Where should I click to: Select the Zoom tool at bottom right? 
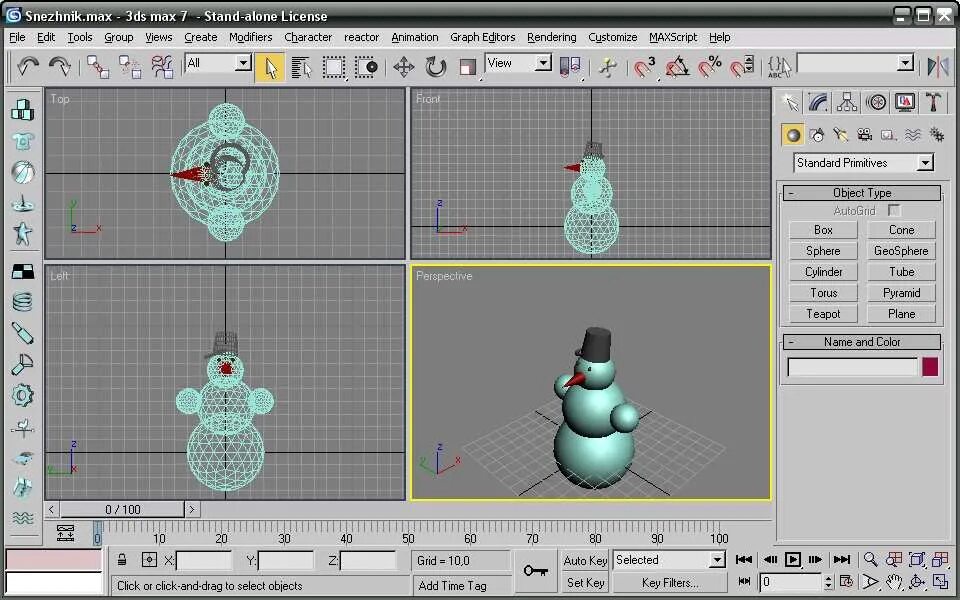pos(870,558)
